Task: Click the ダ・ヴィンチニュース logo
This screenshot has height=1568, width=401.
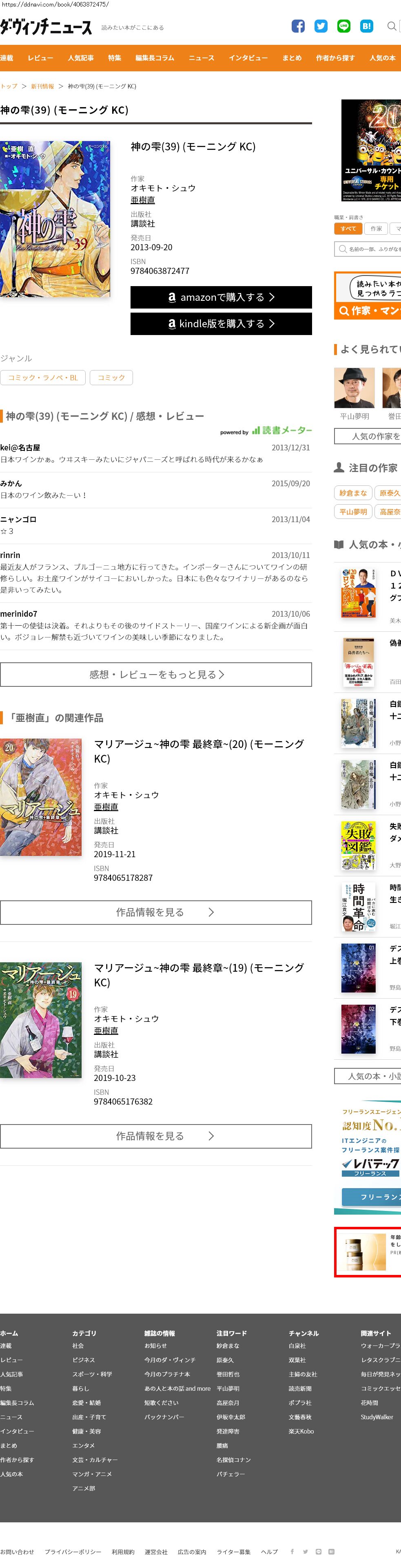Action: tap(47, 27)
